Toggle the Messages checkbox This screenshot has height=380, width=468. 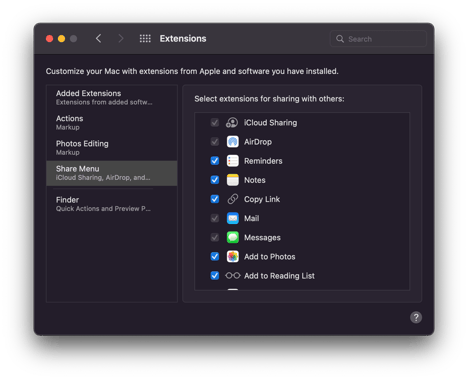click(x=215, y=237)
